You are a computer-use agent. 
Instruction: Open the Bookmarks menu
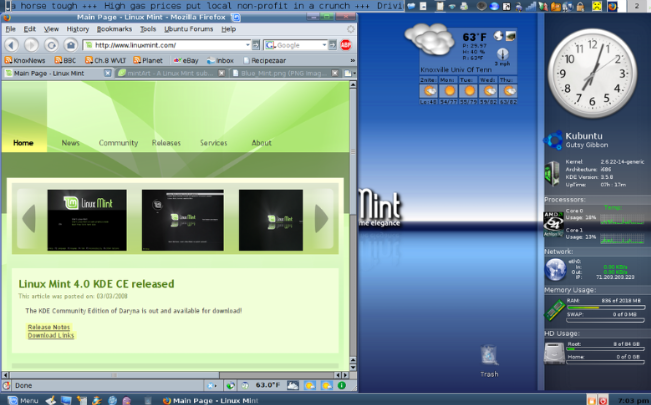pyautogui.click(x=114, y=29)
